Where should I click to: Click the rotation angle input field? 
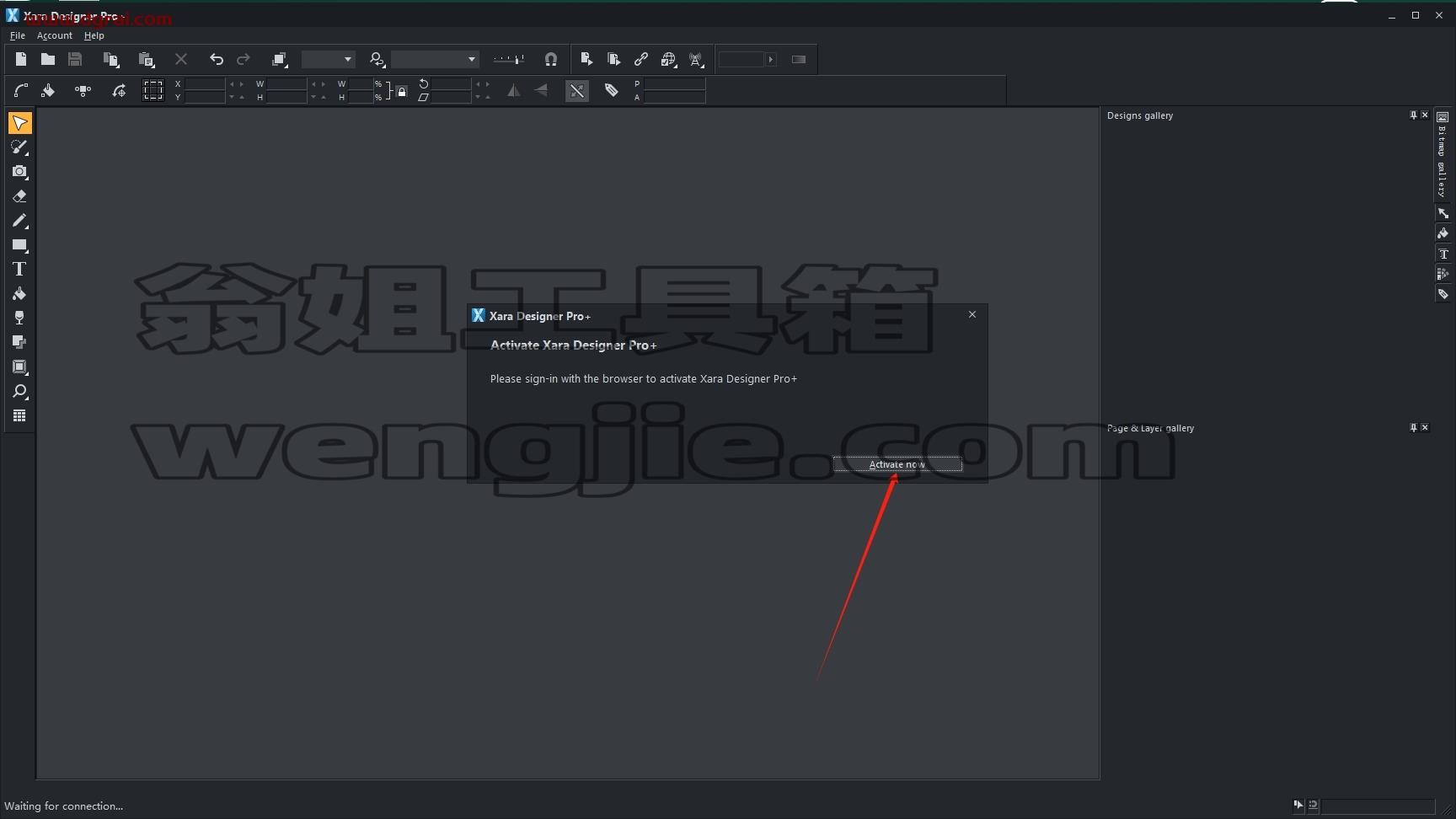451,84
